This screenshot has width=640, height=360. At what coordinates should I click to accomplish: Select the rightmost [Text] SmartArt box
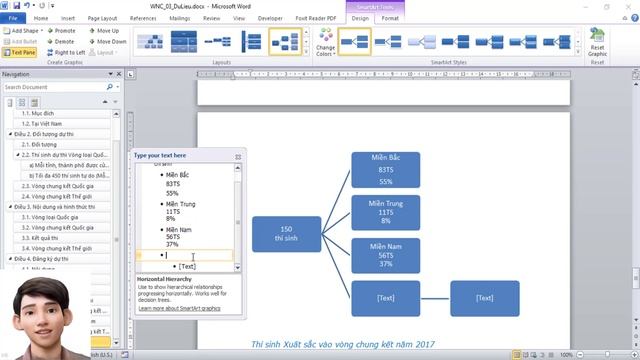click(484, 298)
